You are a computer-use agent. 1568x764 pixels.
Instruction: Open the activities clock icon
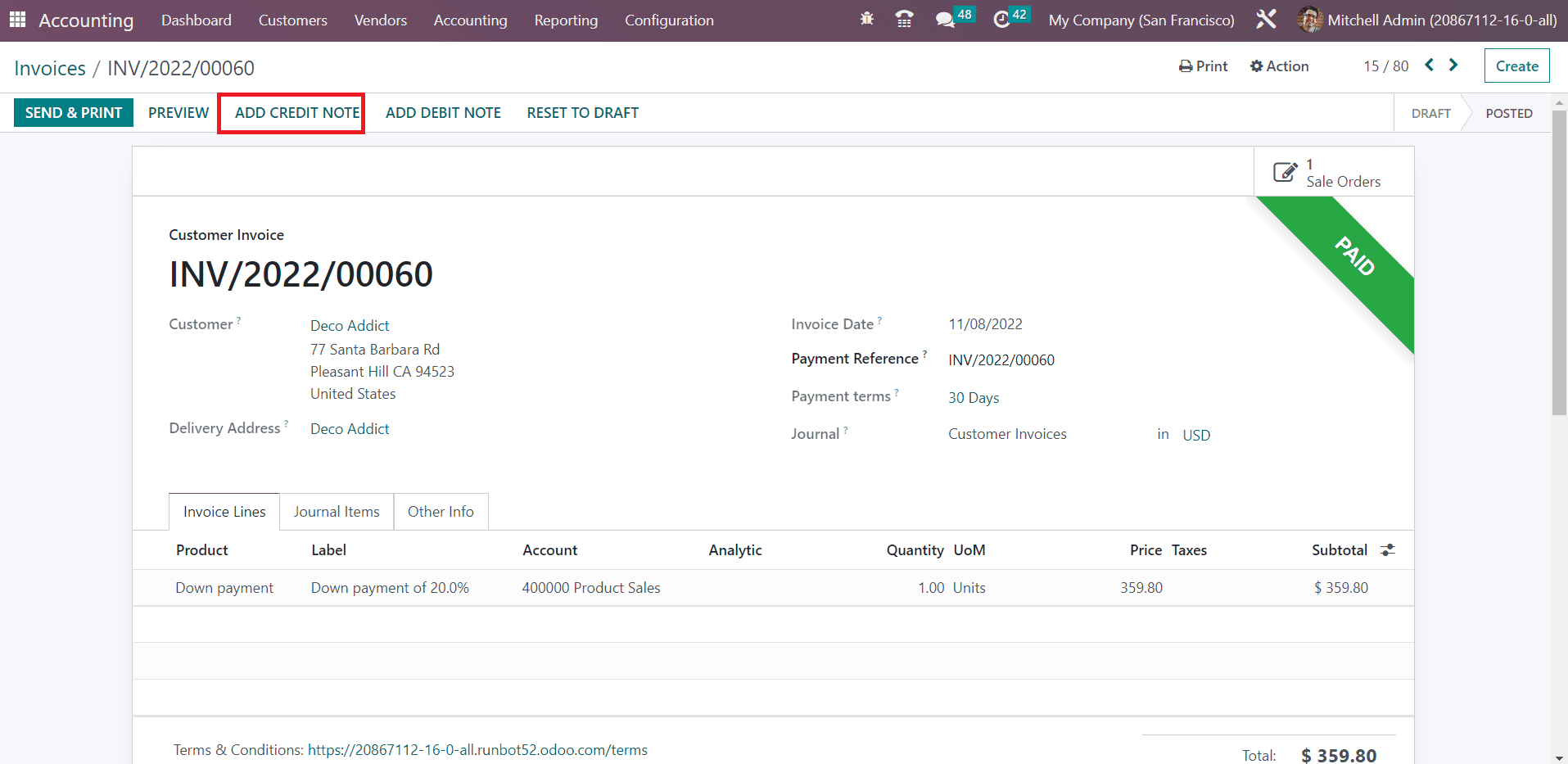[1001, 19]
